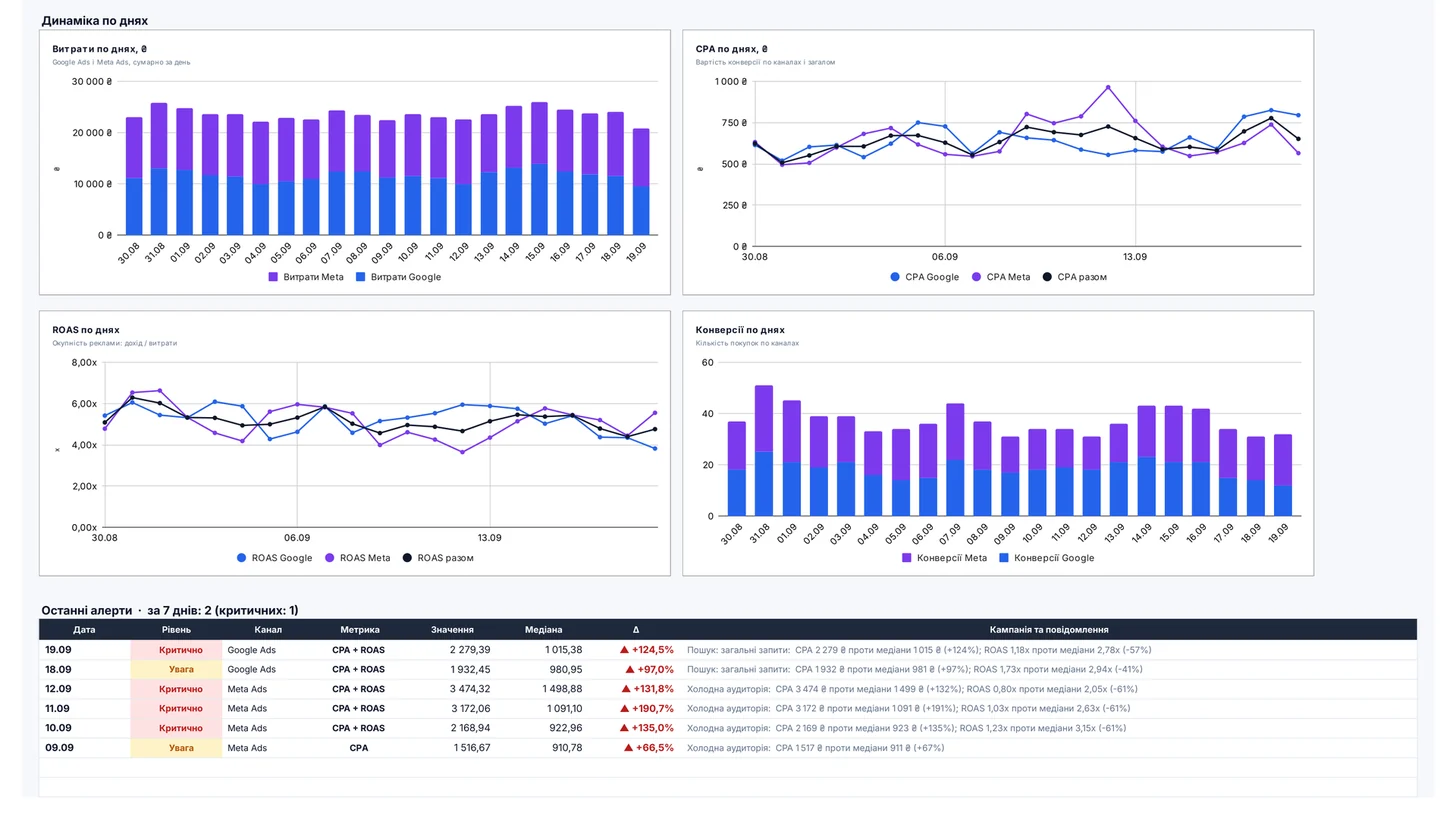Toggle CPA разом legend marker
The image size is (1456, 819).
click(x=1047, y=277)
